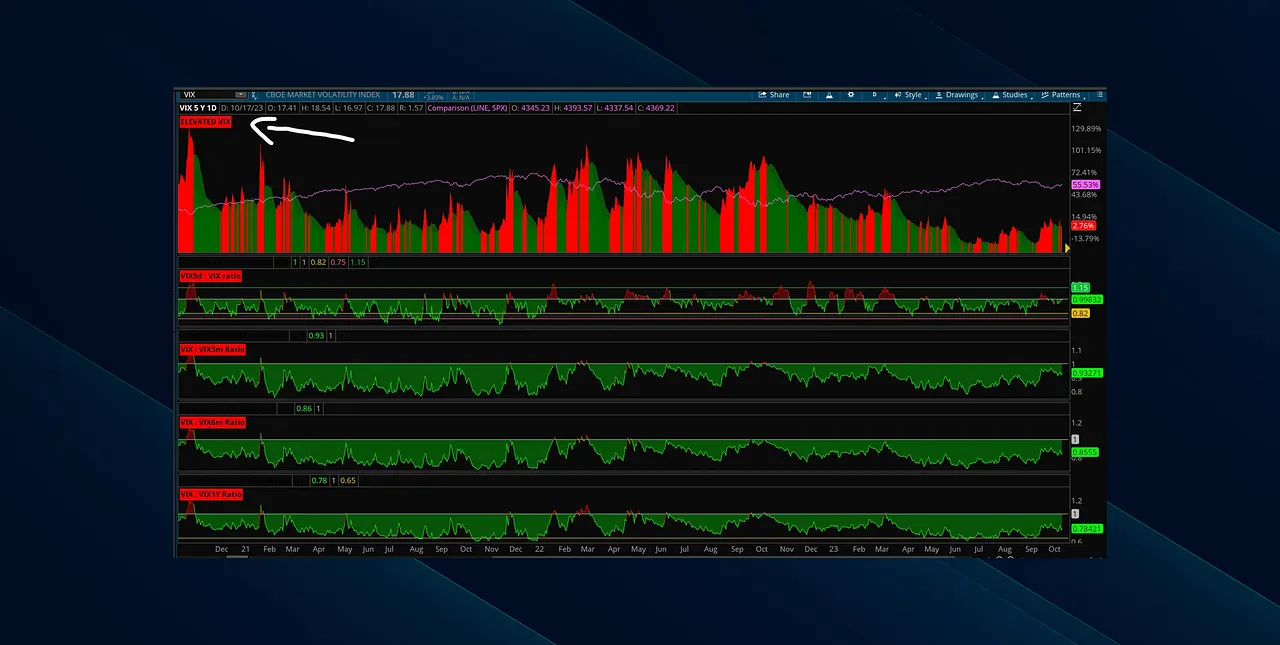1280x645 pixels.
Task: Click the 22 year marker on time axis
Action: (x=539, y=550)
